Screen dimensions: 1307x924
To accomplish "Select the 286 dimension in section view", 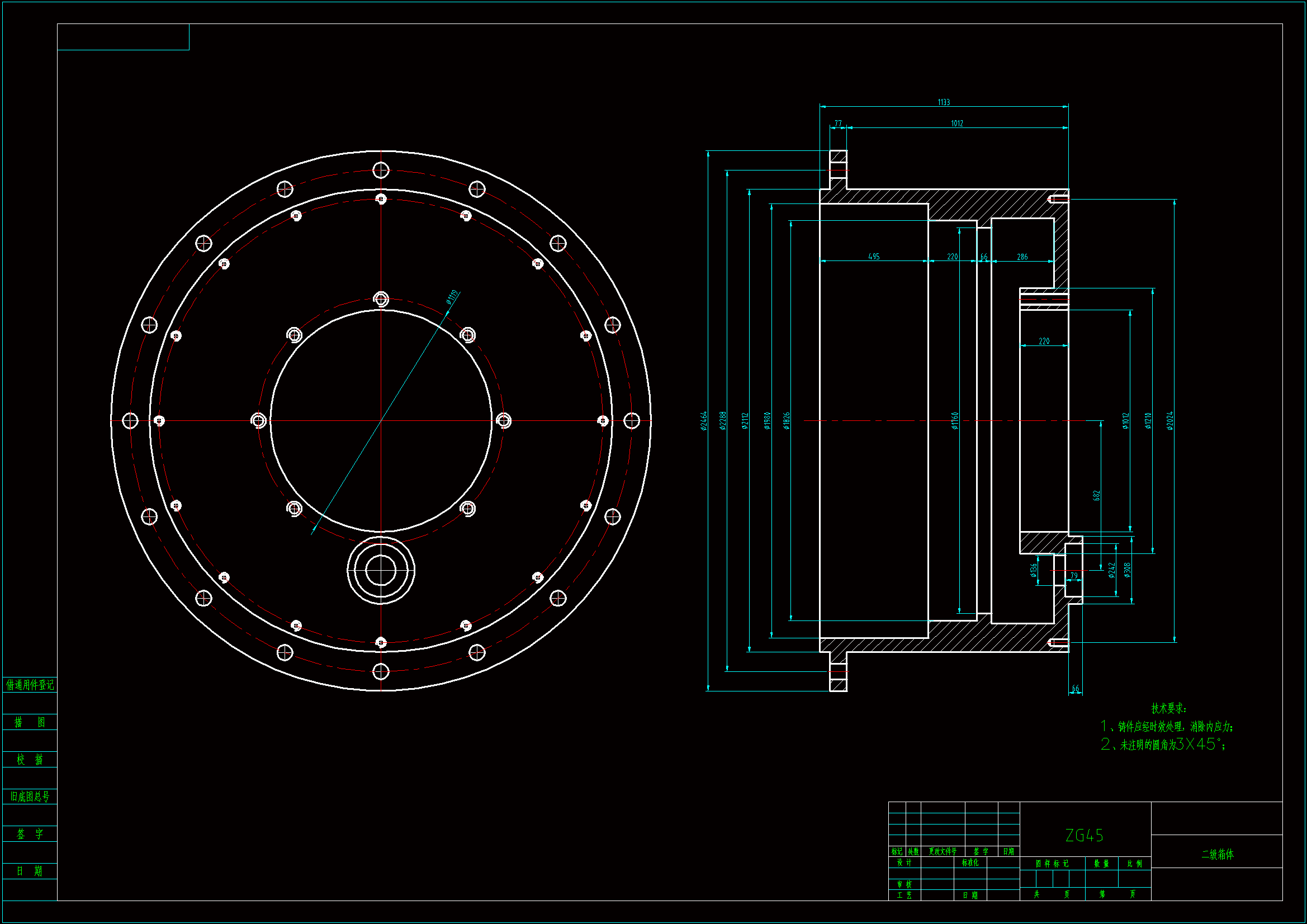I will pyautogui.click(x=1022, y=257).
